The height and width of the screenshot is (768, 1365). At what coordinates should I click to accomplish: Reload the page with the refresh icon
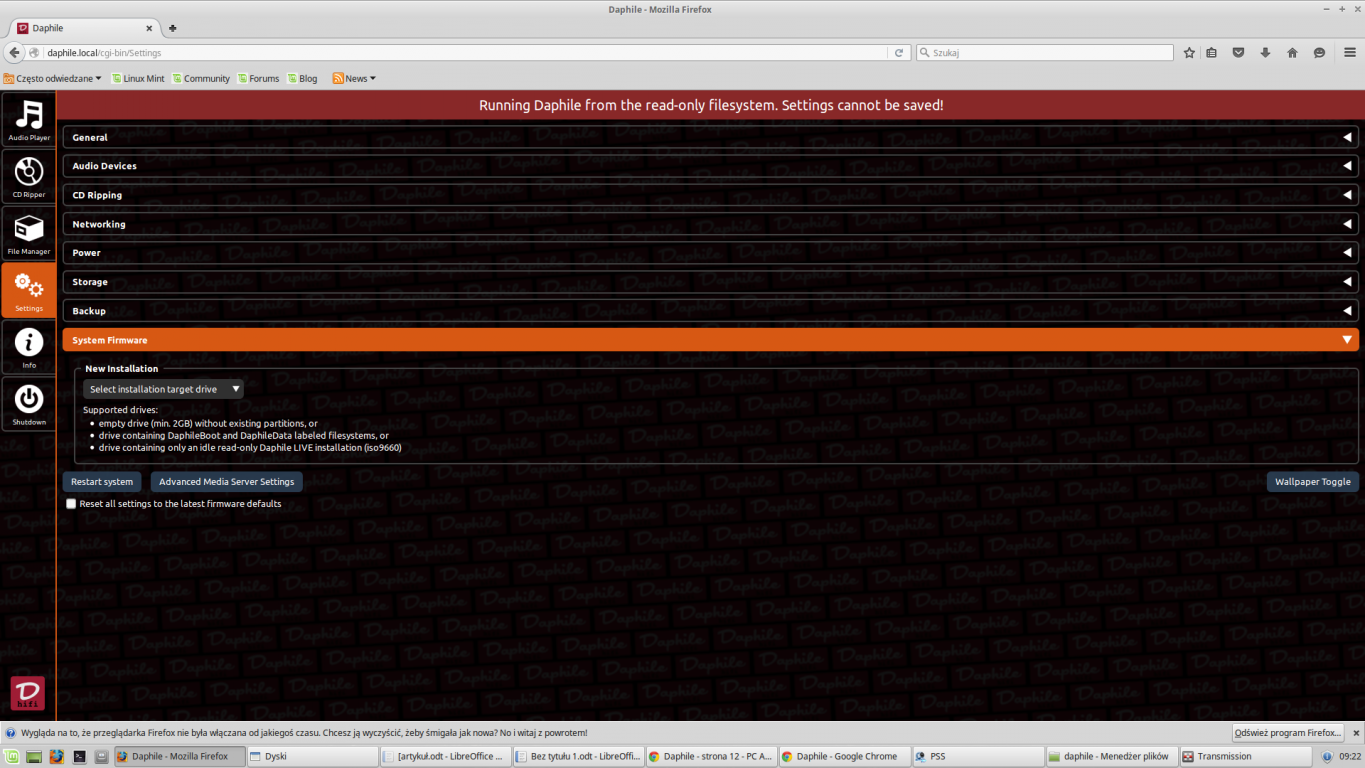(899, 53)
